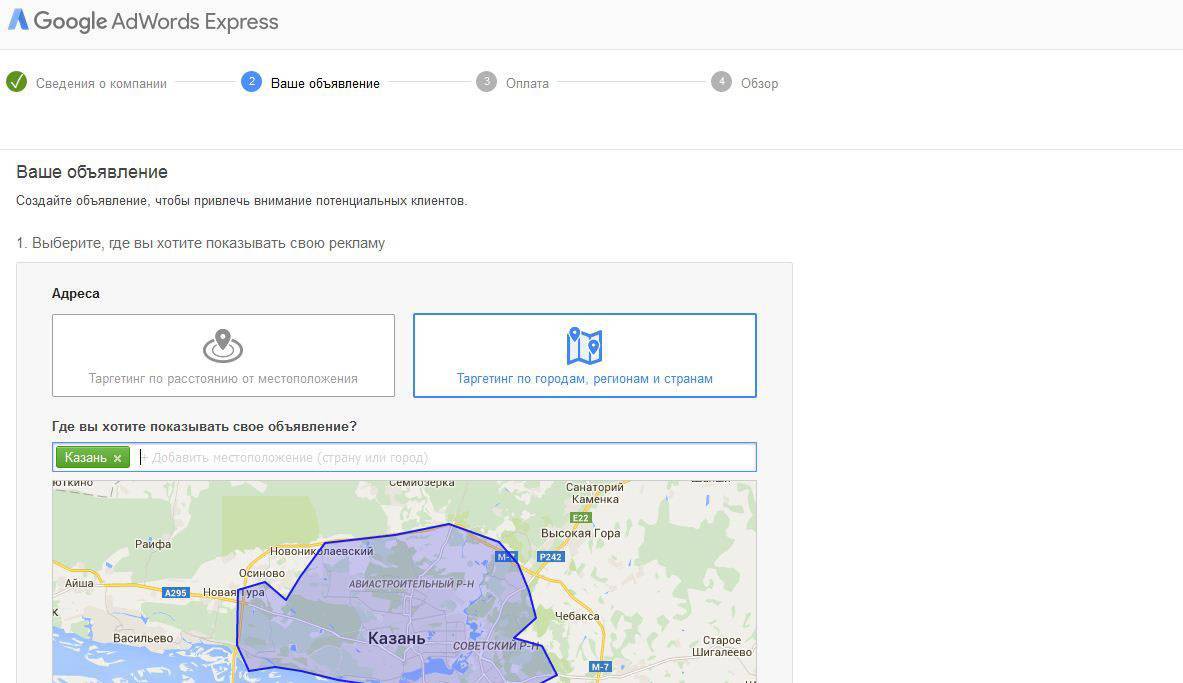Remove the Казань location with the × icon
Image resolution: width=1183 pixels, height=683 pixels.
pyautogui.click(x=117, y=458)
